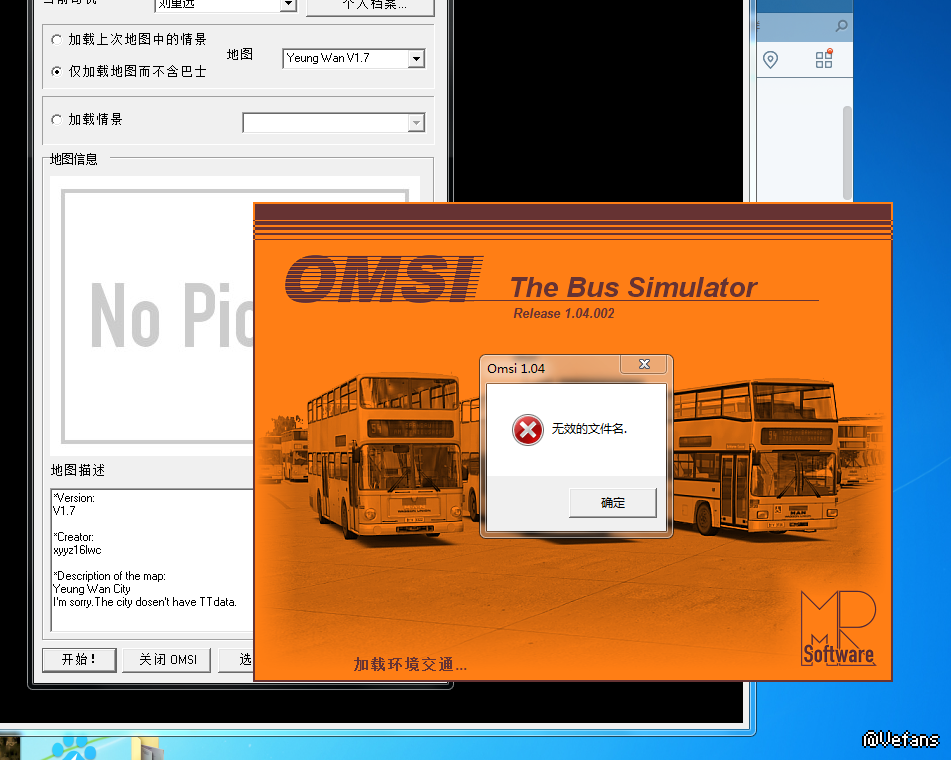Click the 关闭 OMSI button
Viewport: 951px width, 760px height.
tap(167, 660)
